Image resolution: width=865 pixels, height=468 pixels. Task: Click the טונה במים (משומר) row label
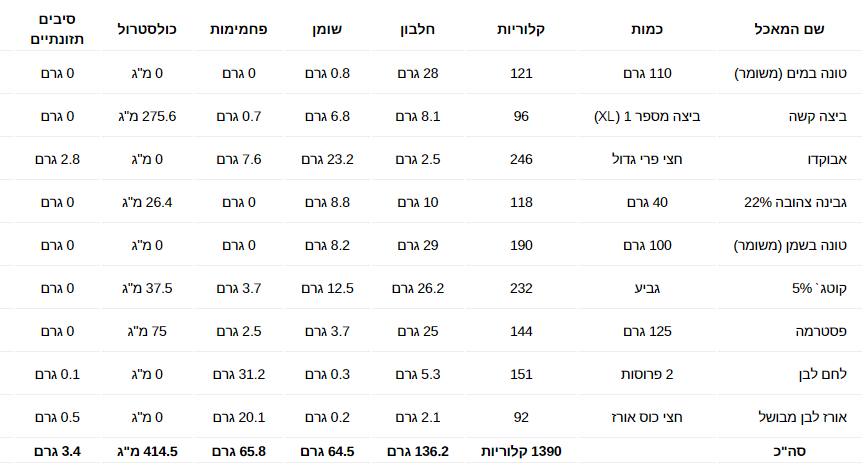click(791, 73)
